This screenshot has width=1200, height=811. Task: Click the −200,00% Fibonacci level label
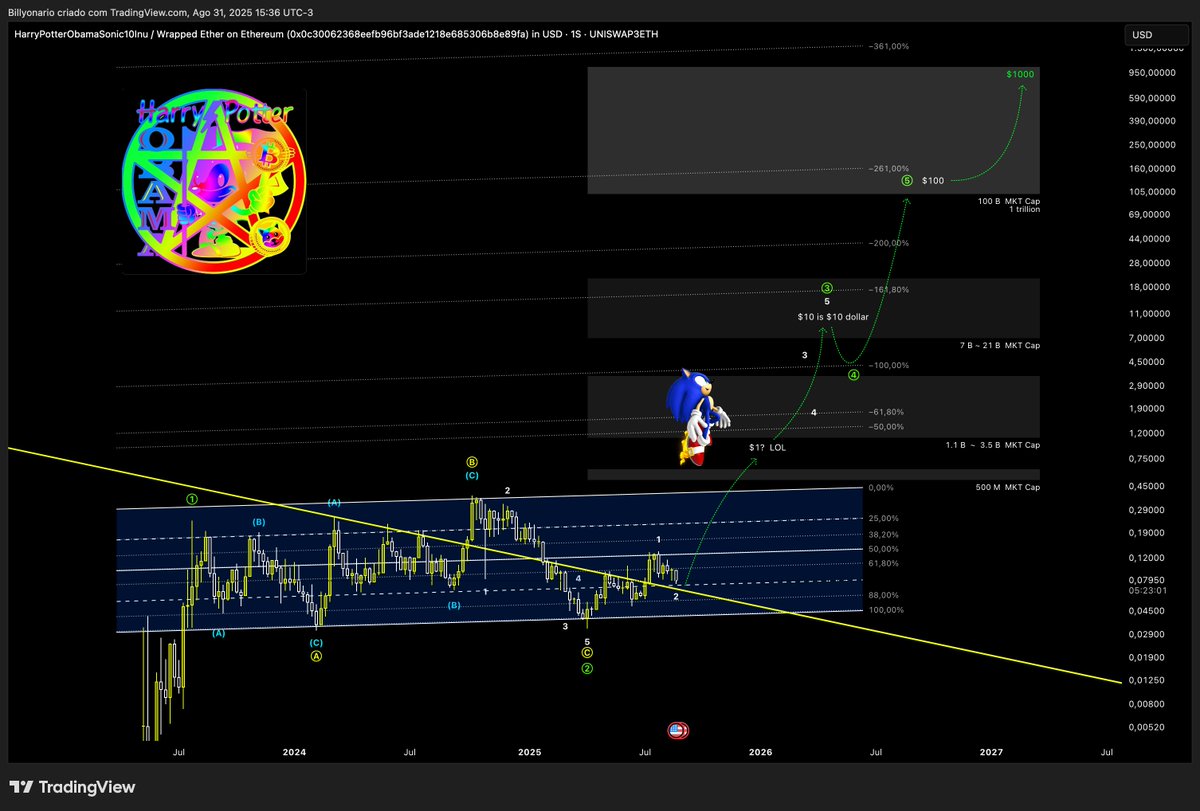click(x=889, y=243)
